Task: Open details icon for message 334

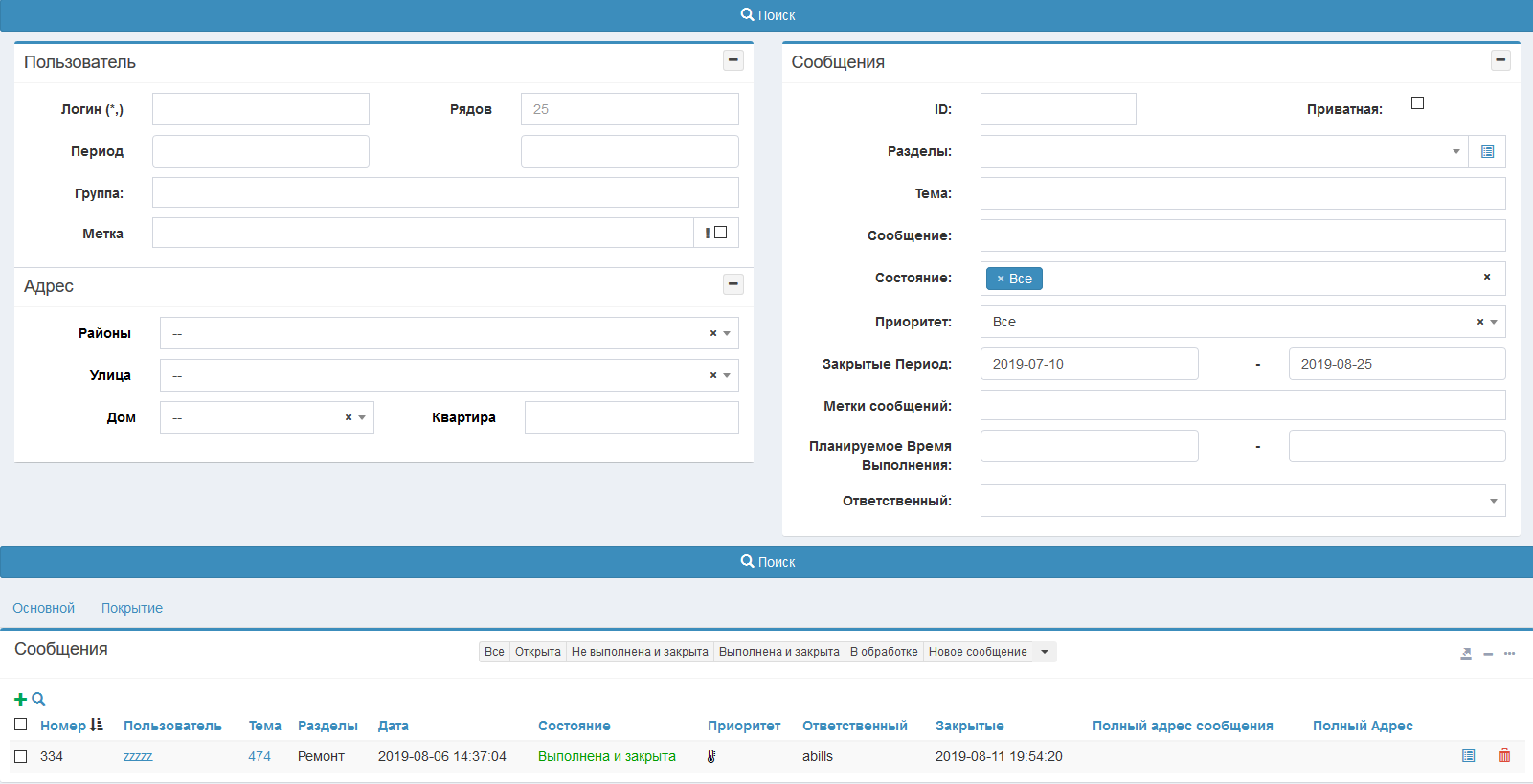Action: click(x=1468, y=756)
